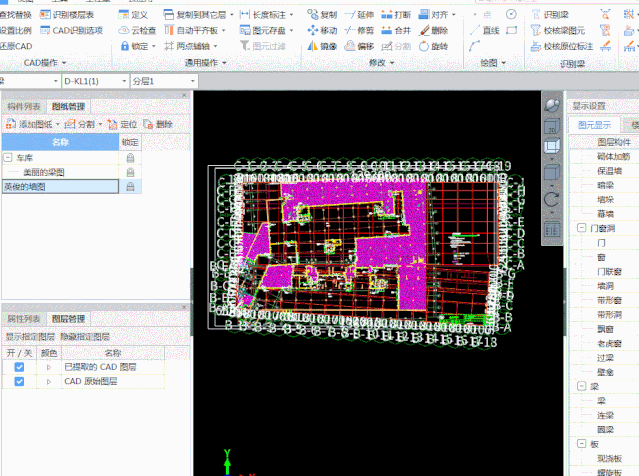Collapse the 板 category in the display tree

click(x=582, y=443)
